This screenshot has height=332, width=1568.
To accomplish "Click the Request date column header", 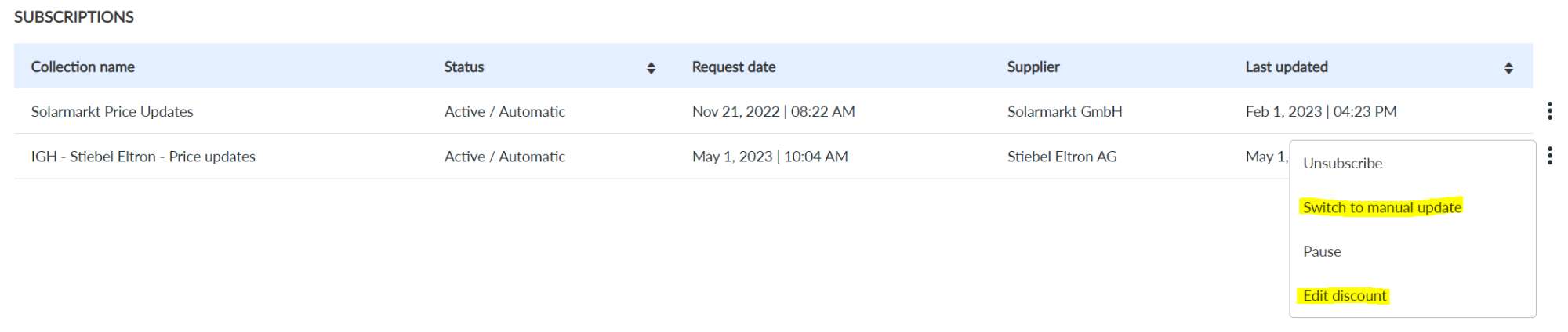I will click(734, 67).
